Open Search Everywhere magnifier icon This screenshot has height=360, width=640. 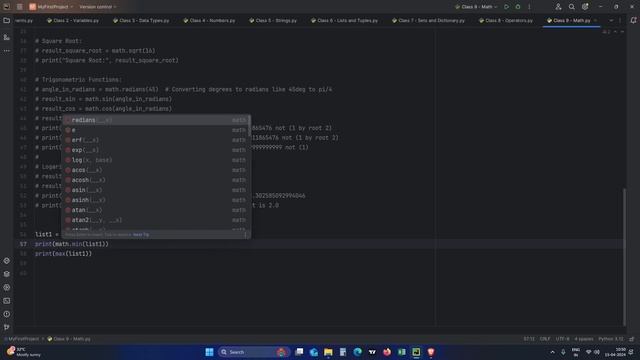click(571, 7)
